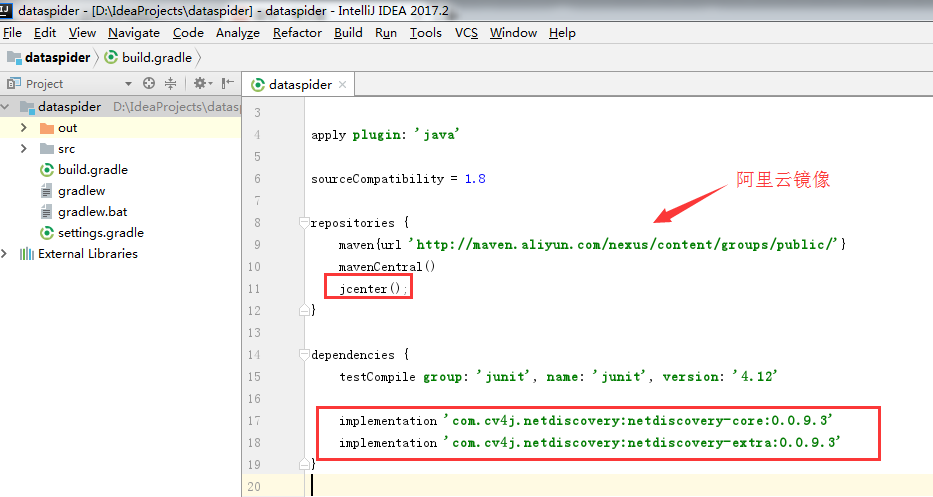
Task: Click the jcenter() line in editor
Action: tap(373, 289)
